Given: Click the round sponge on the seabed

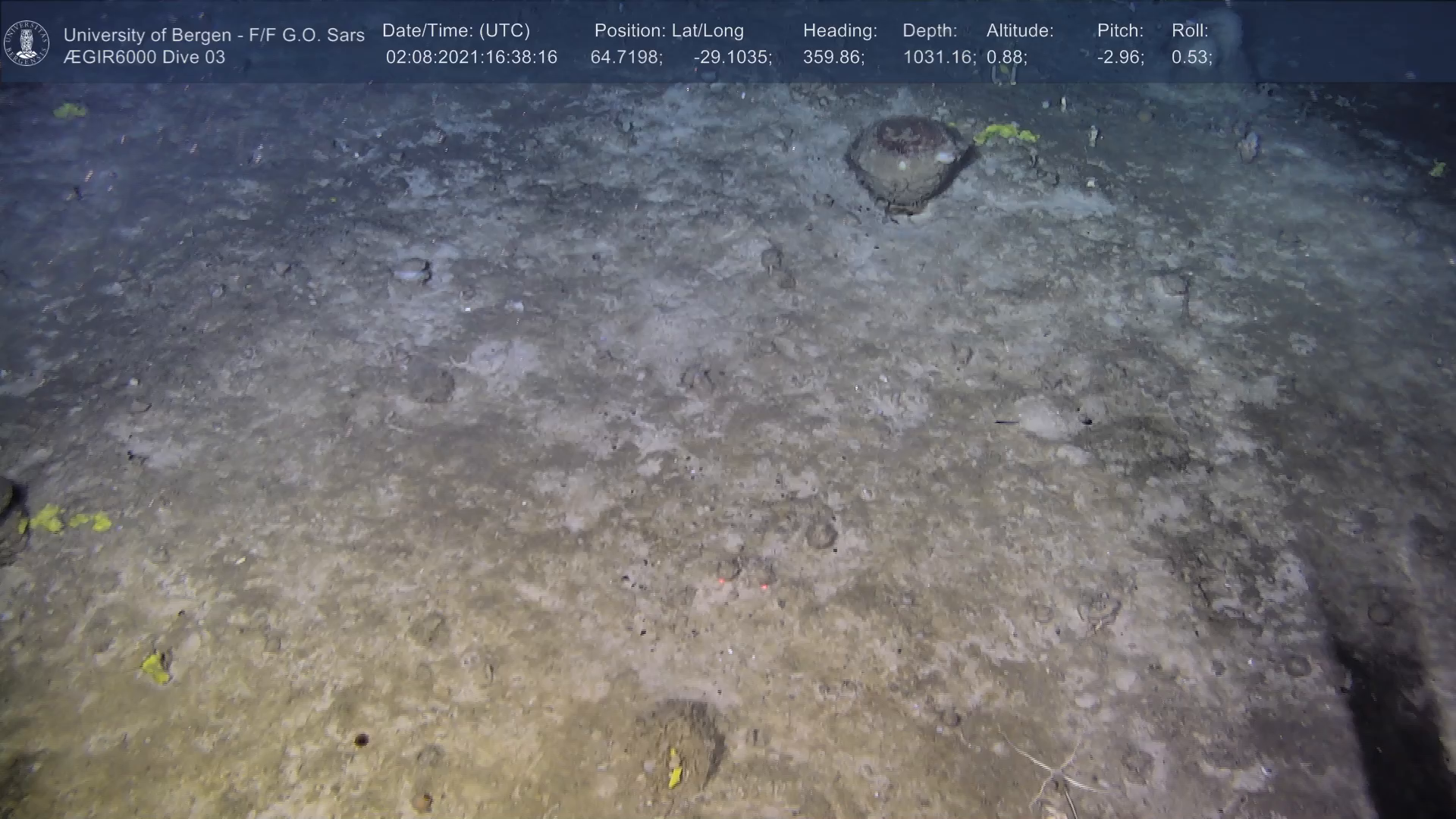Looking at the screenshot, I should click(905, 162).
